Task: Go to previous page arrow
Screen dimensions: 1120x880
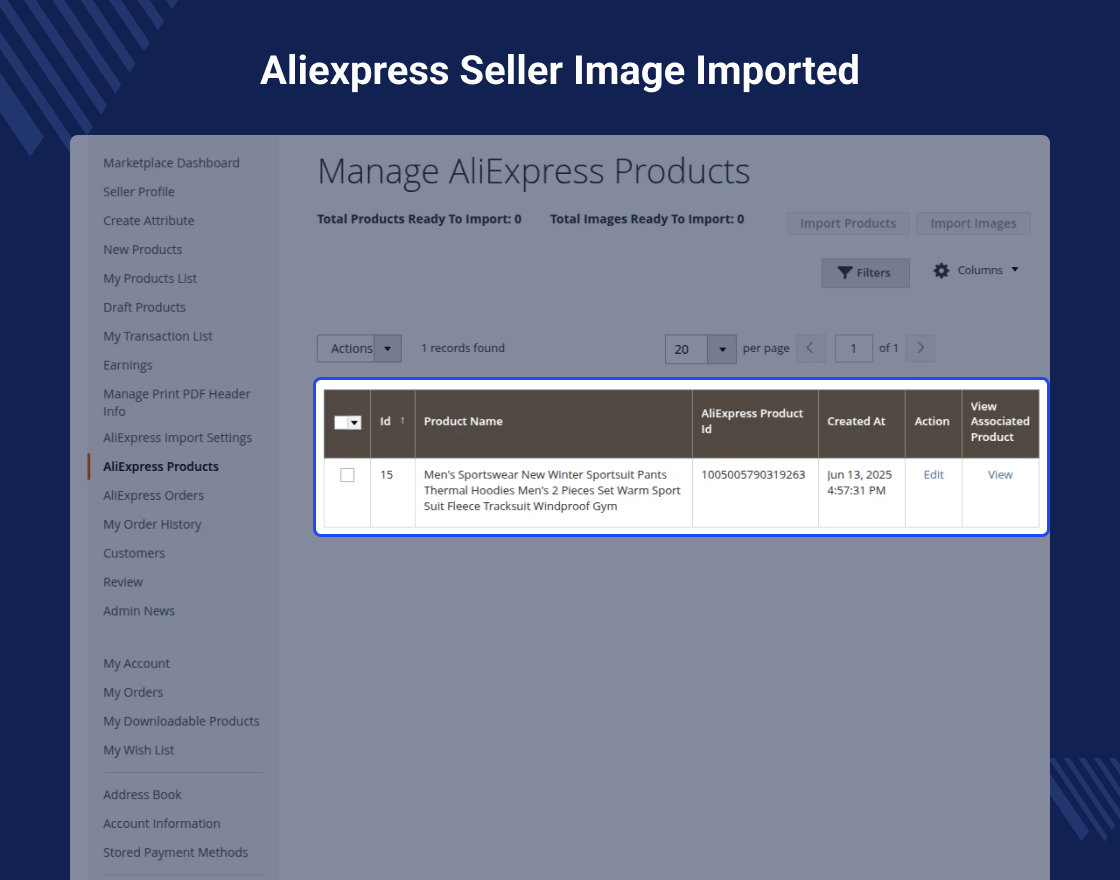Action: pyautogui.click(x=811, y=348)
